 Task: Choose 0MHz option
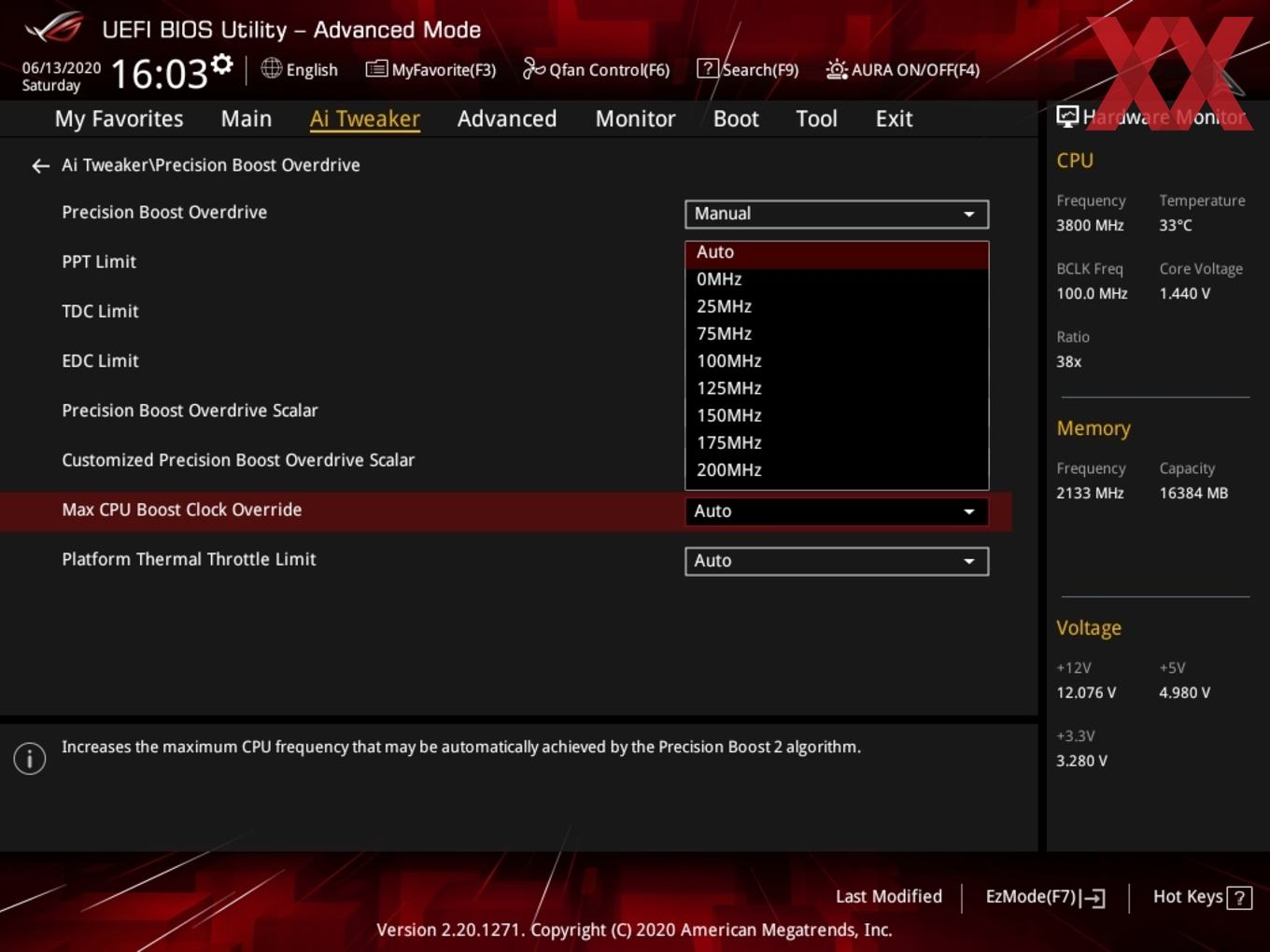coord(837,279)
